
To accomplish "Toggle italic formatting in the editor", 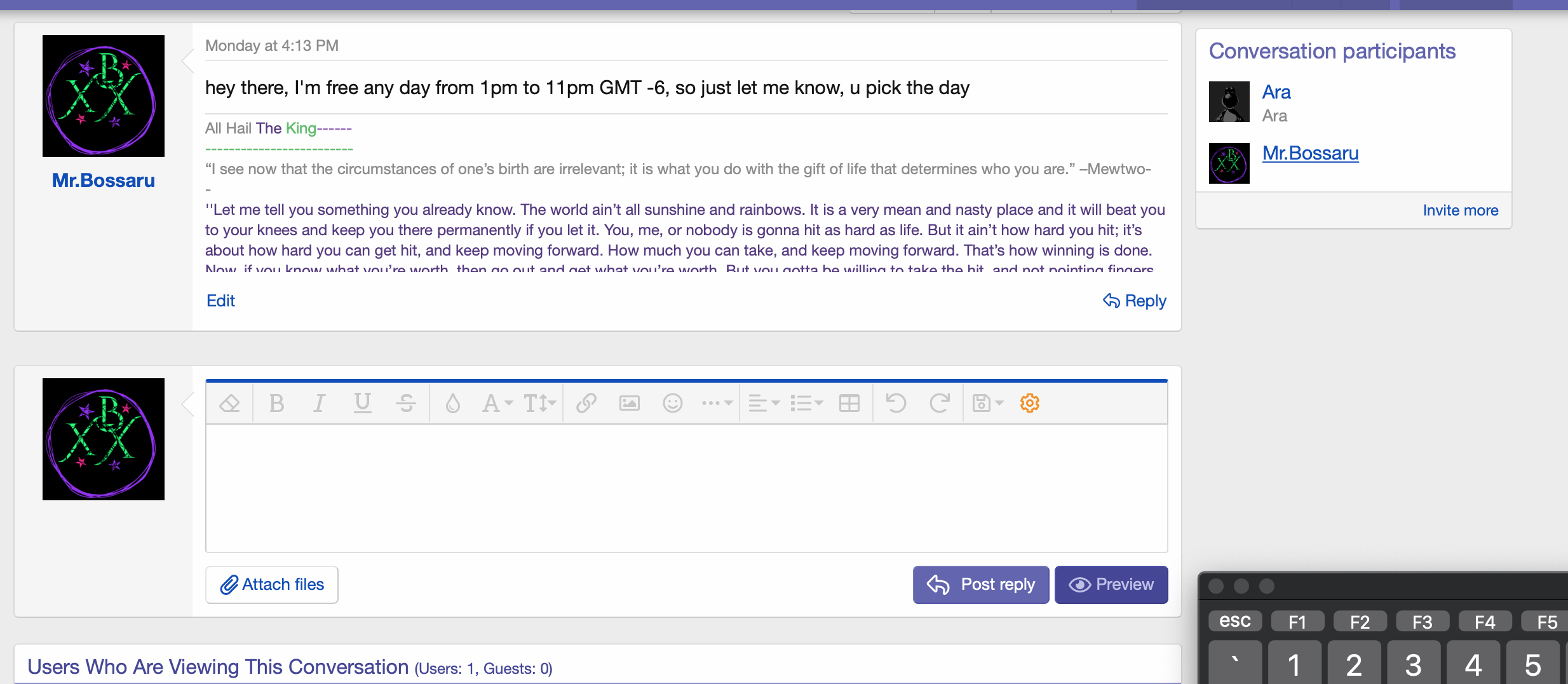I will [320, 403].
